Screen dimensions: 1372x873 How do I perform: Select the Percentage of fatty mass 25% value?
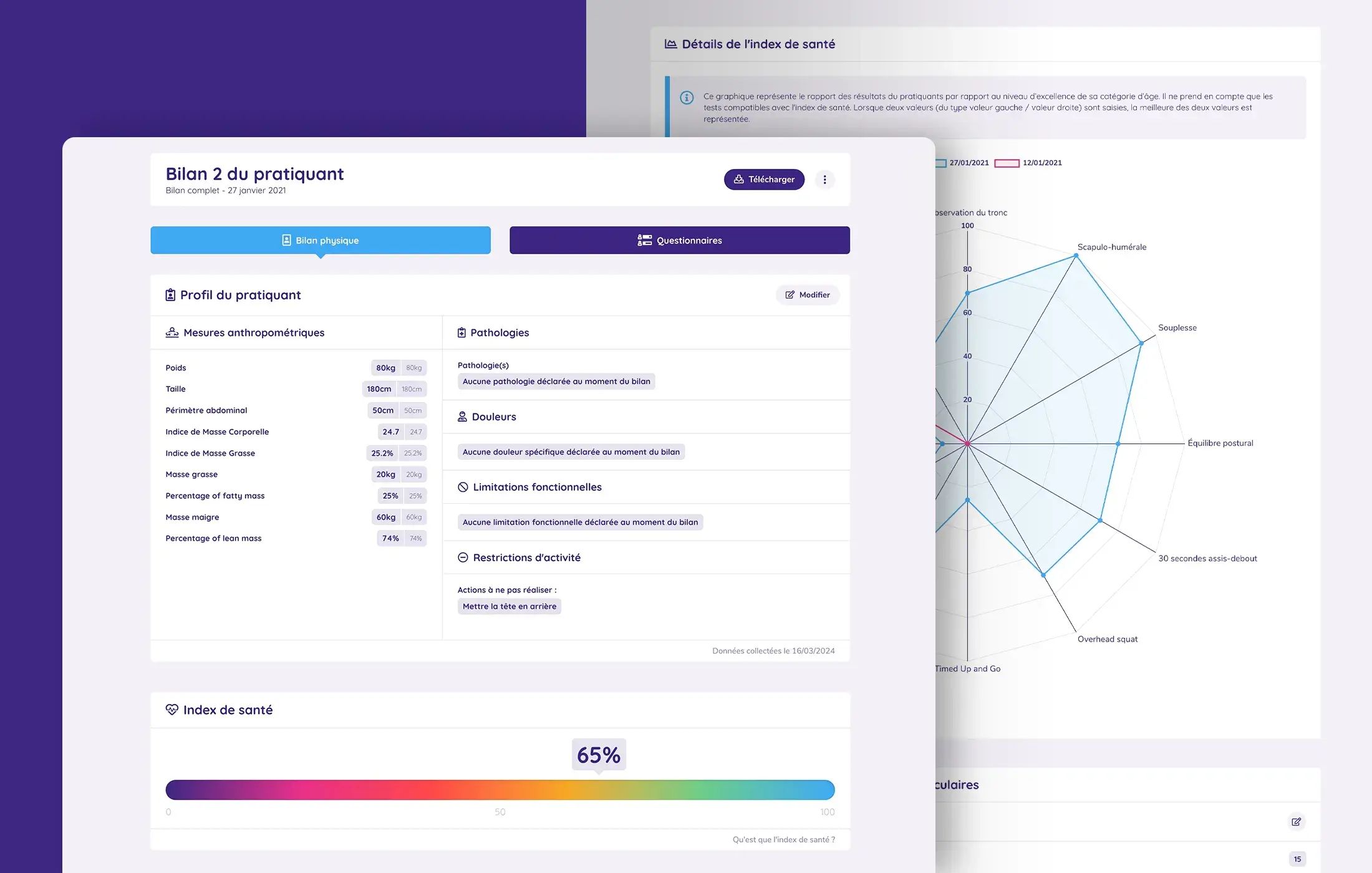[390, 496]
